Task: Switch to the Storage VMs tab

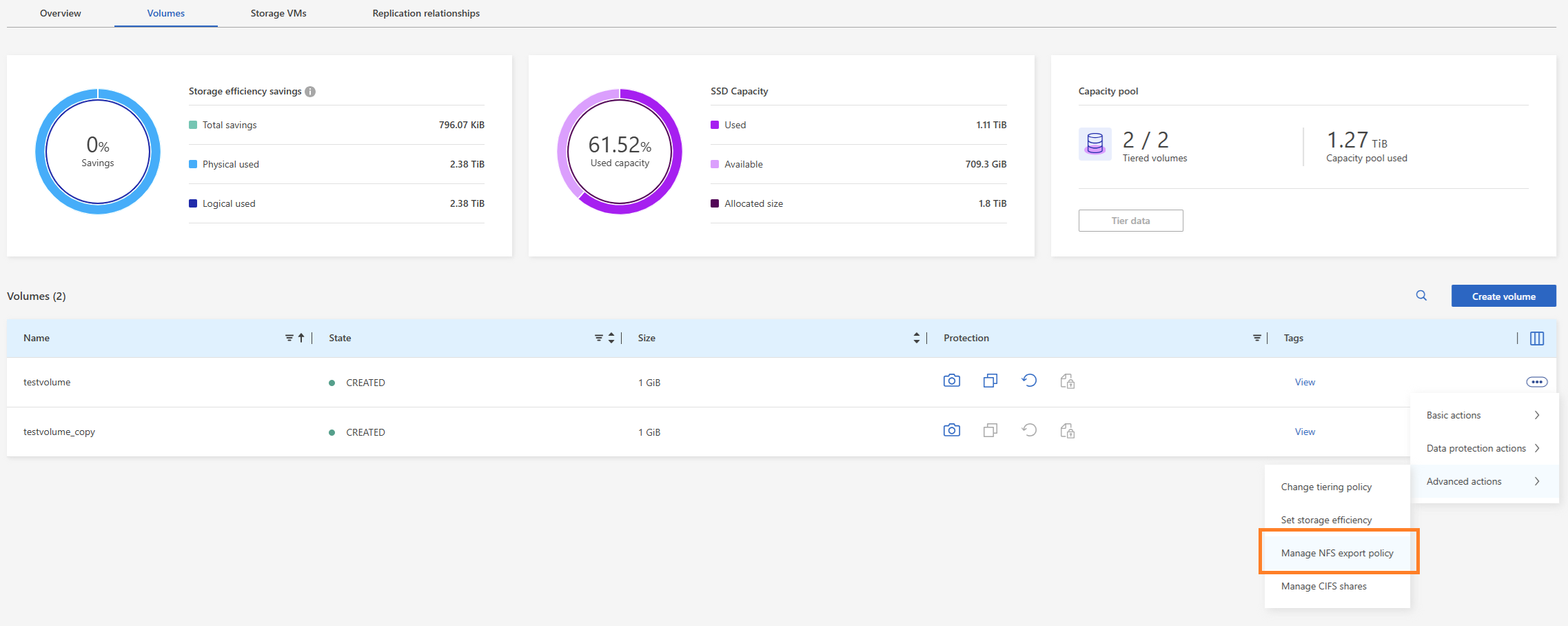Action: (x=278, y=13)
